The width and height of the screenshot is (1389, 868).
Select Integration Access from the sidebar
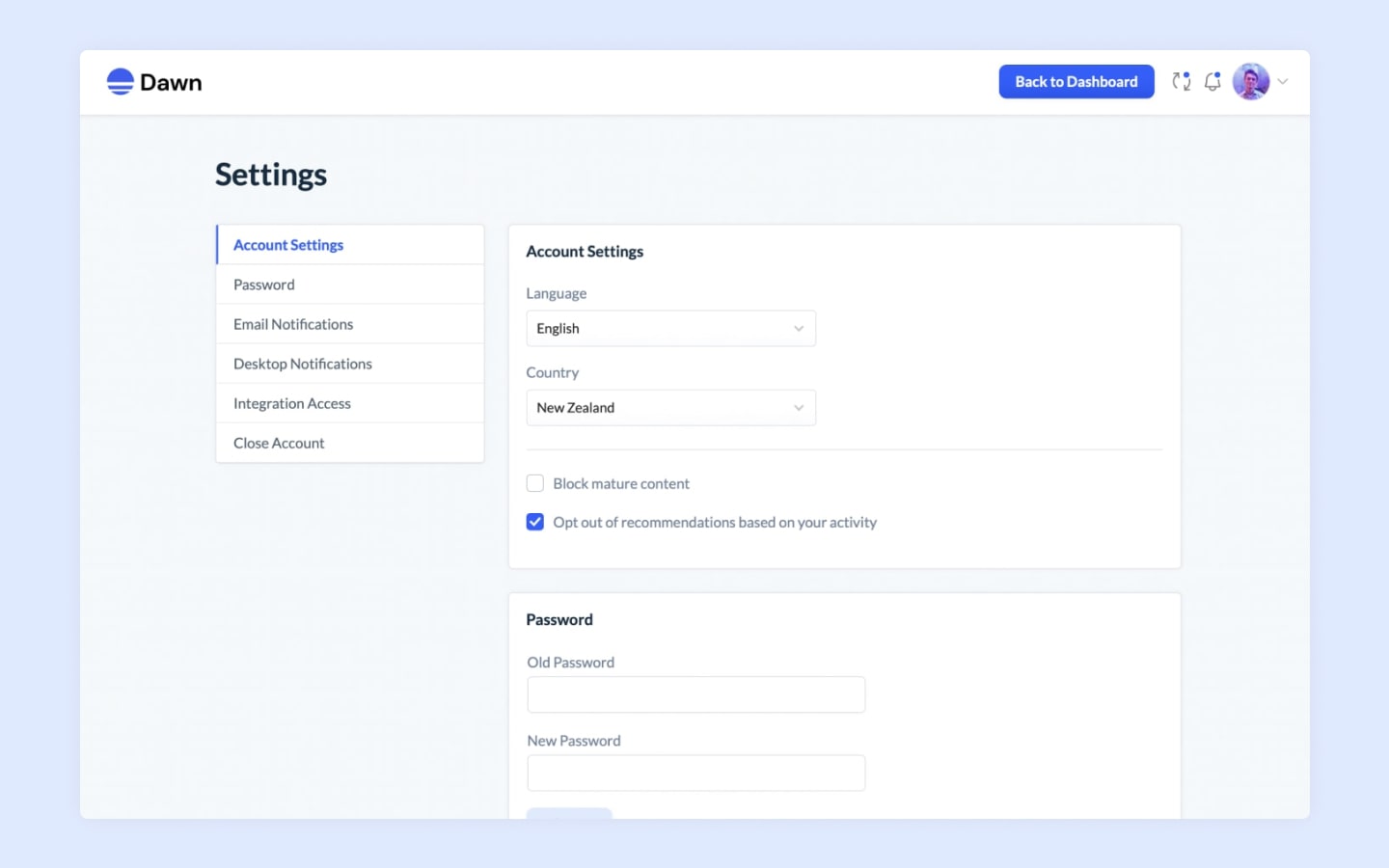pos(291,403)
